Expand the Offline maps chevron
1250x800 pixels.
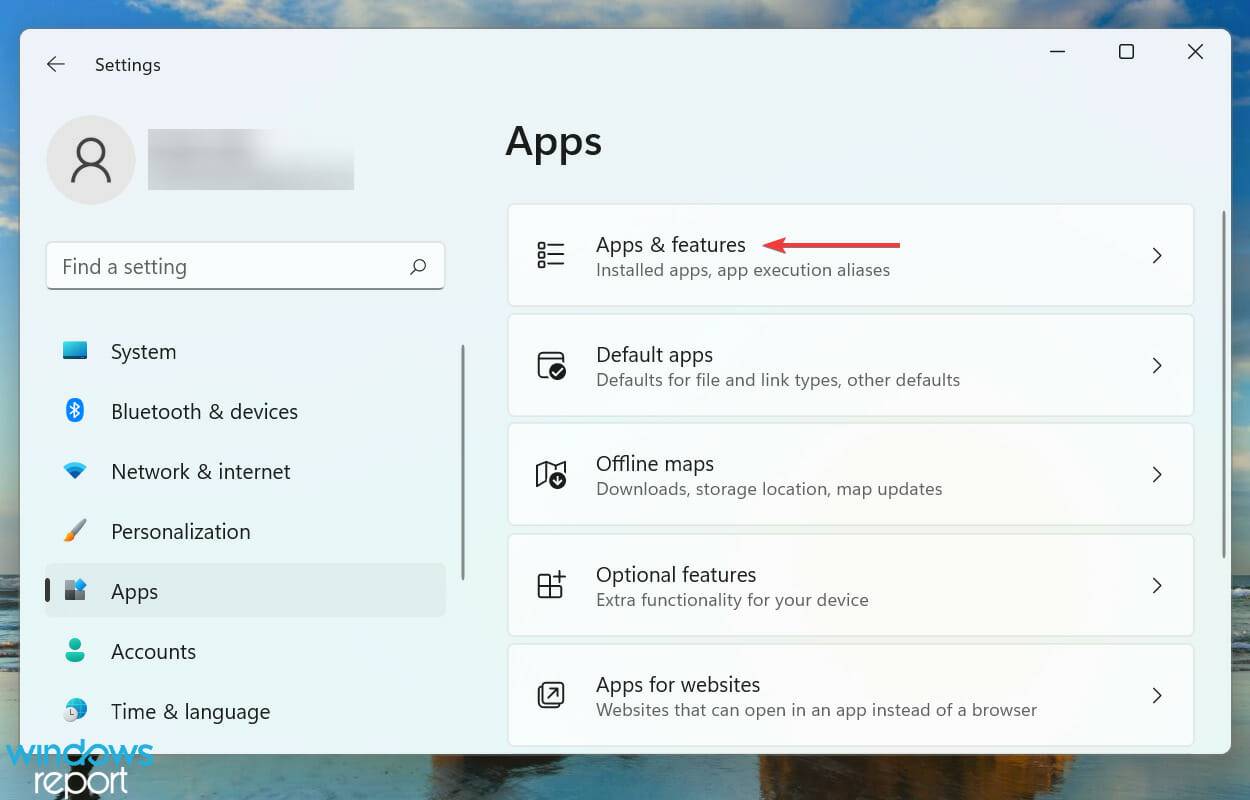[x=1157, y=475]
